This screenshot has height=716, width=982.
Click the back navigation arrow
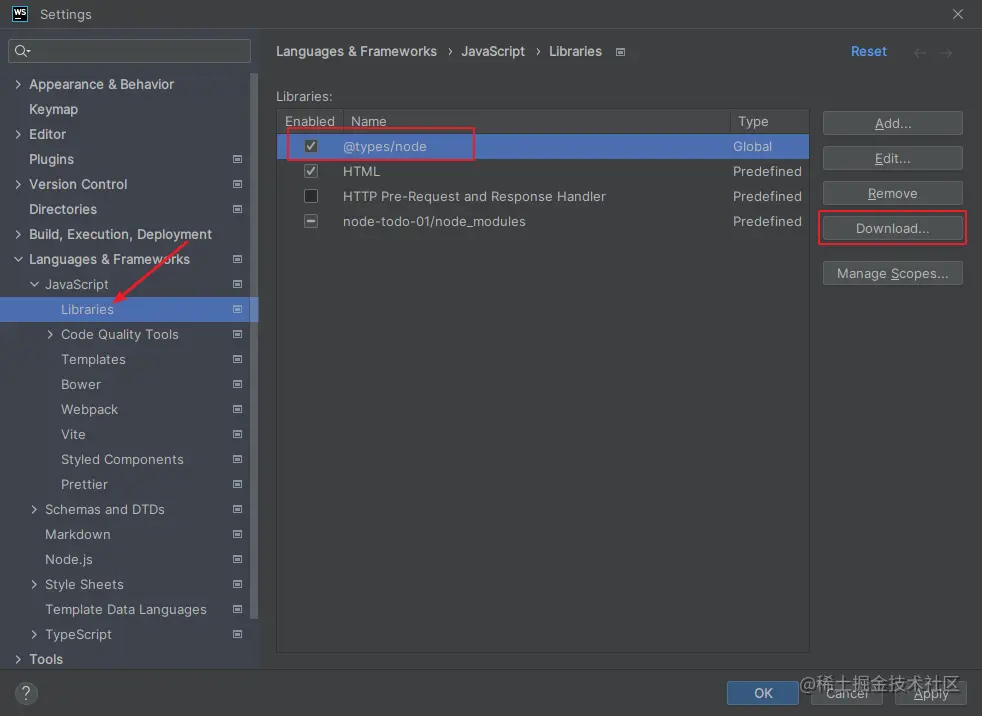point(919,53)
